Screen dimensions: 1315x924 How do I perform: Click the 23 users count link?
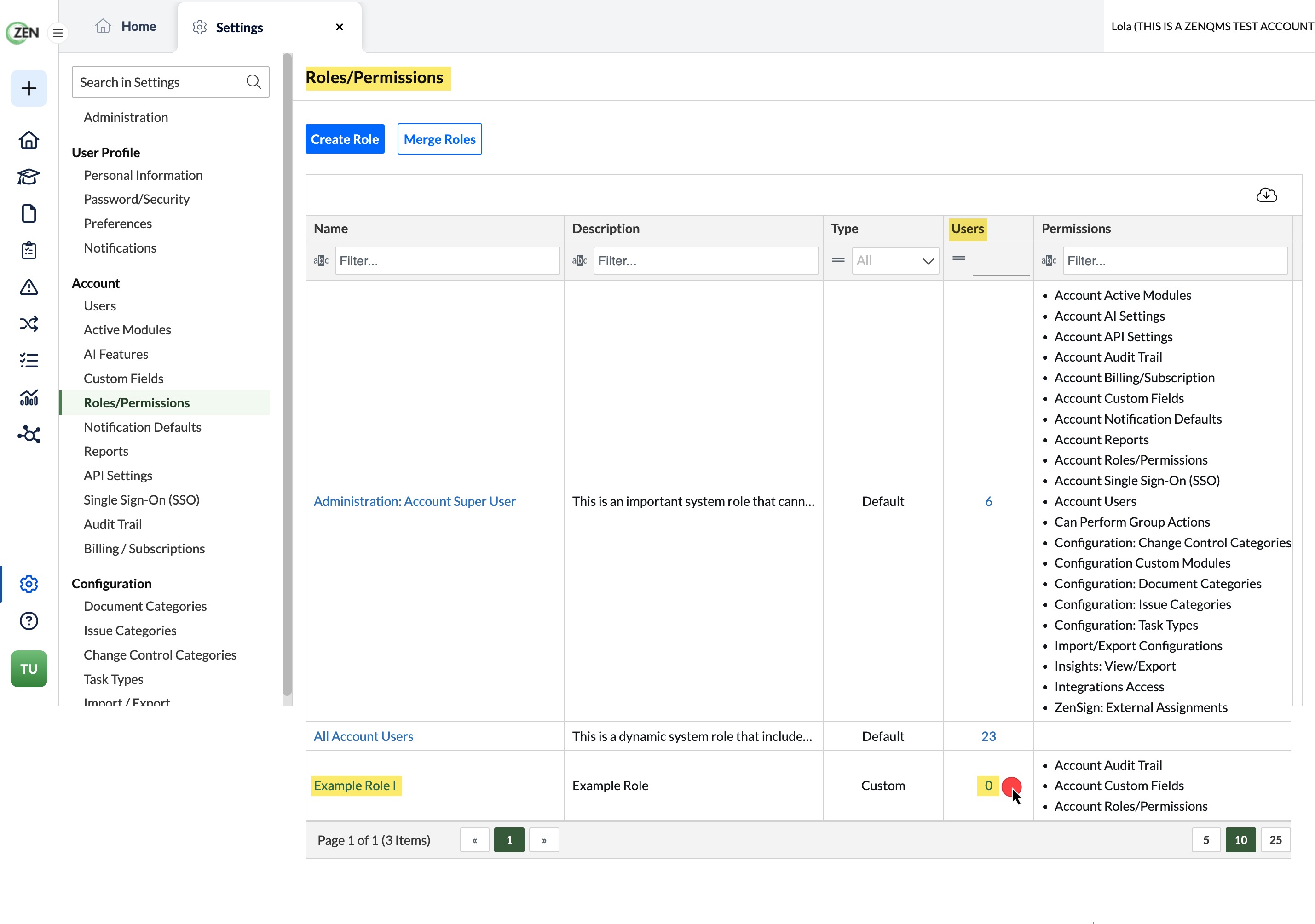(988, 736)
